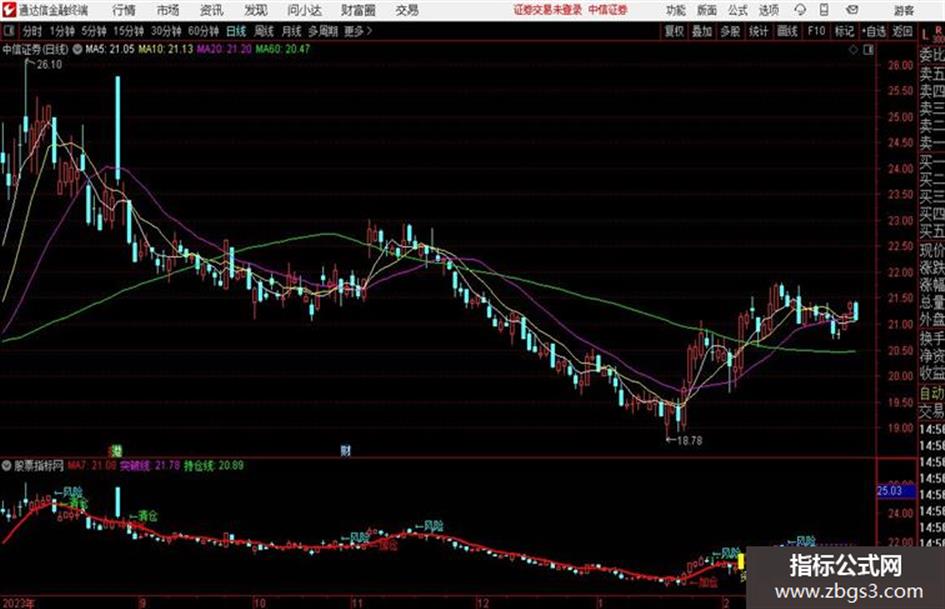Click 证券交易未登录 login text
This screenshot has height=609, width=945.
547,10
